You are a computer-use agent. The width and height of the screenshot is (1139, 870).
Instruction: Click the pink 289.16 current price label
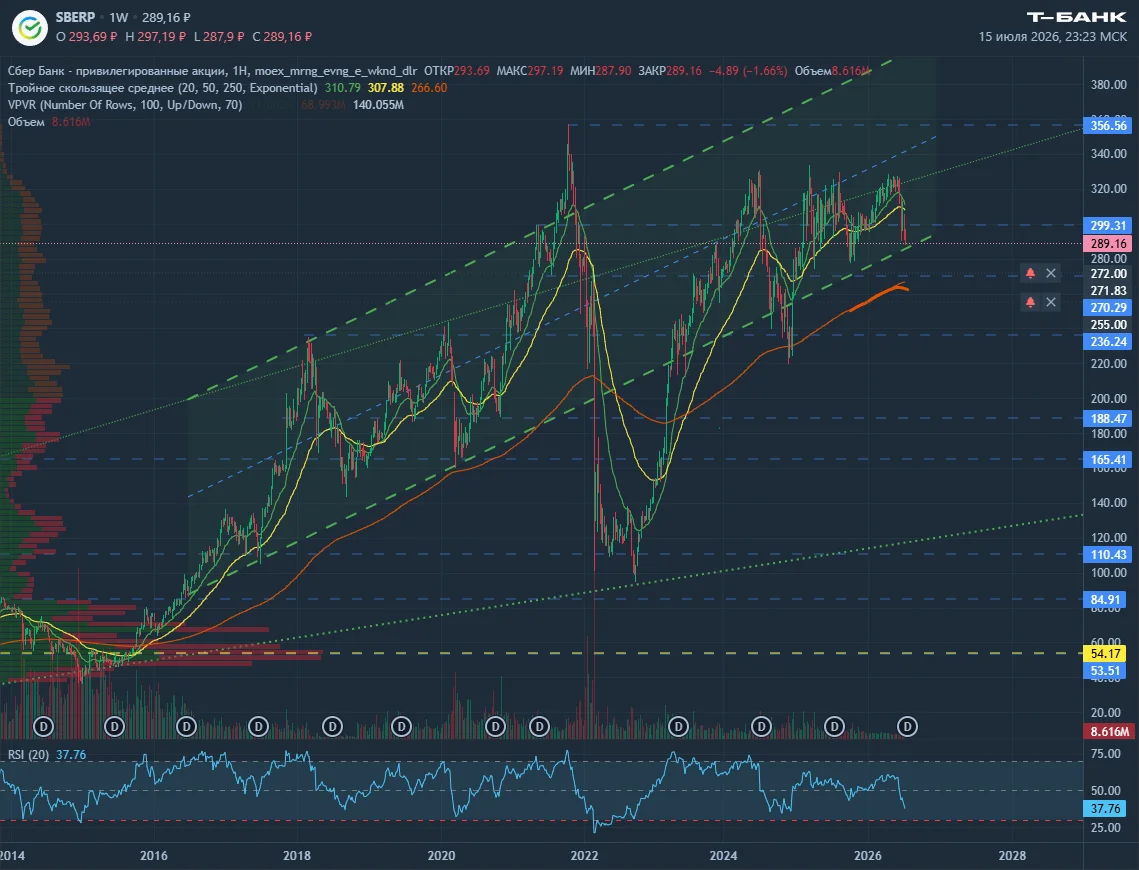point(1108,243)
